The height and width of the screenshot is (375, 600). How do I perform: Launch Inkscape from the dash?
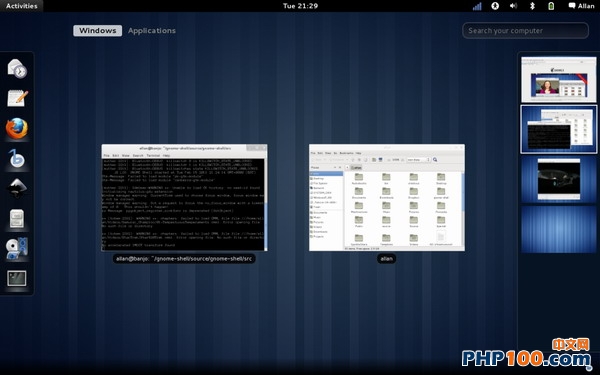pyautogui.click(x=17, y=188)
